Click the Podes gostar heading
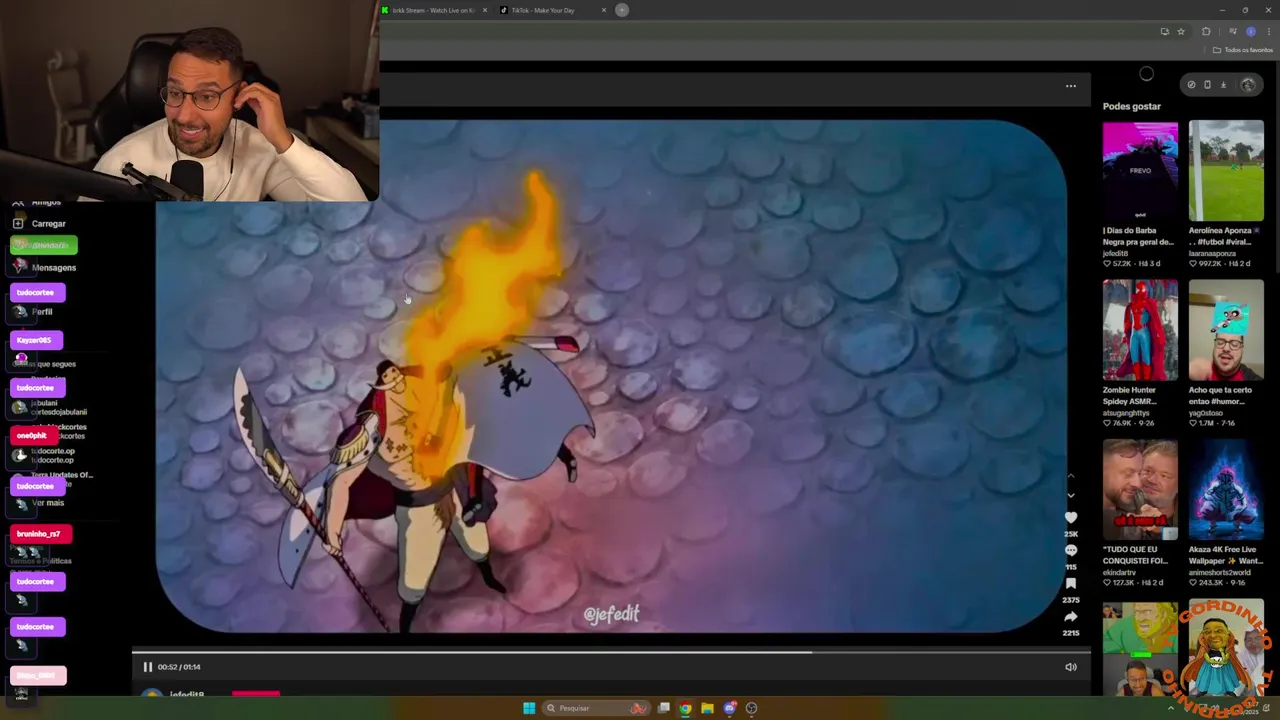 [1132, 106]
